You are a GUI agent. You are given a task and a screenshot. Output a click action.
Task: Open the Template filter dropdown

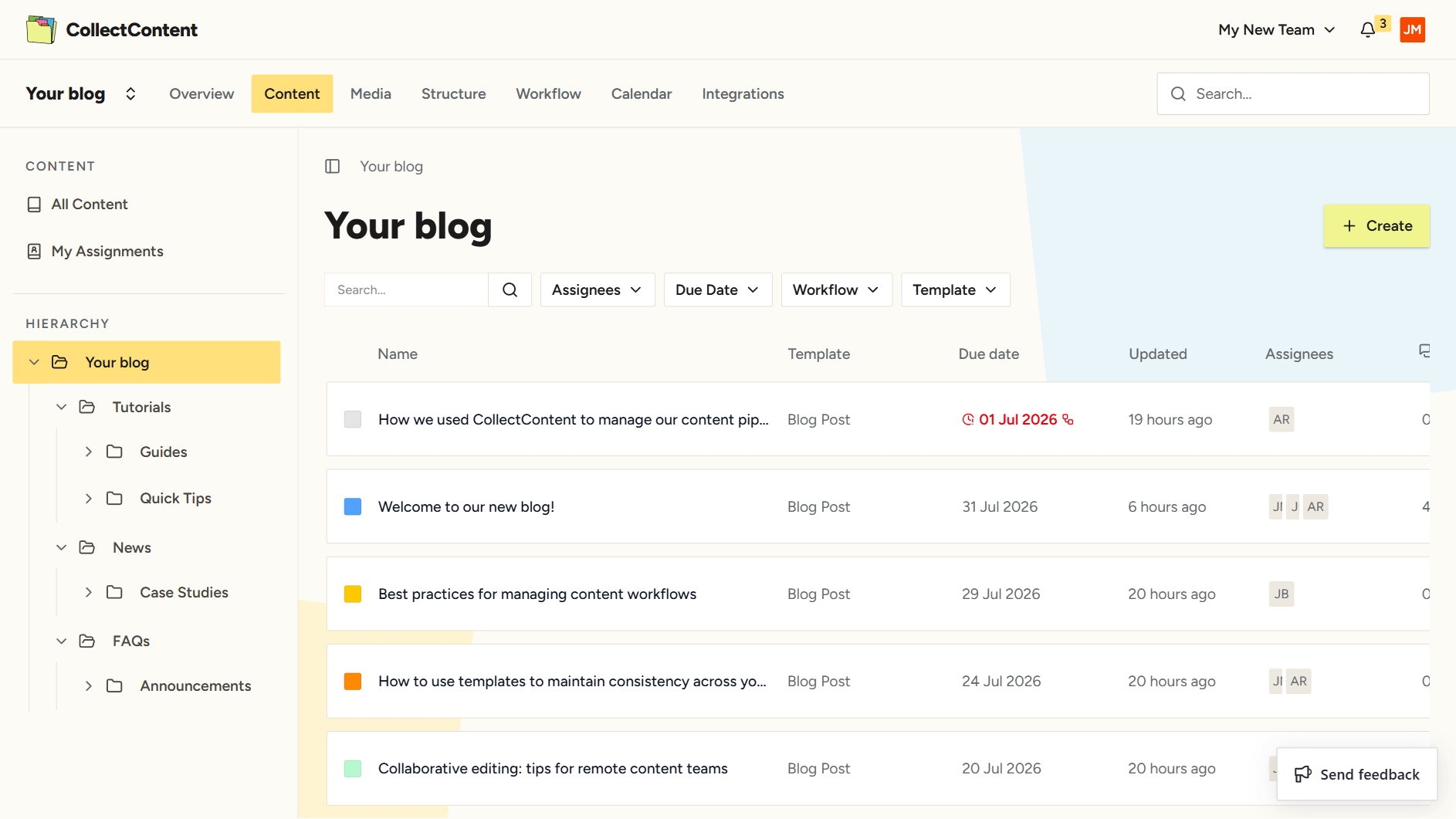point(955,289)
